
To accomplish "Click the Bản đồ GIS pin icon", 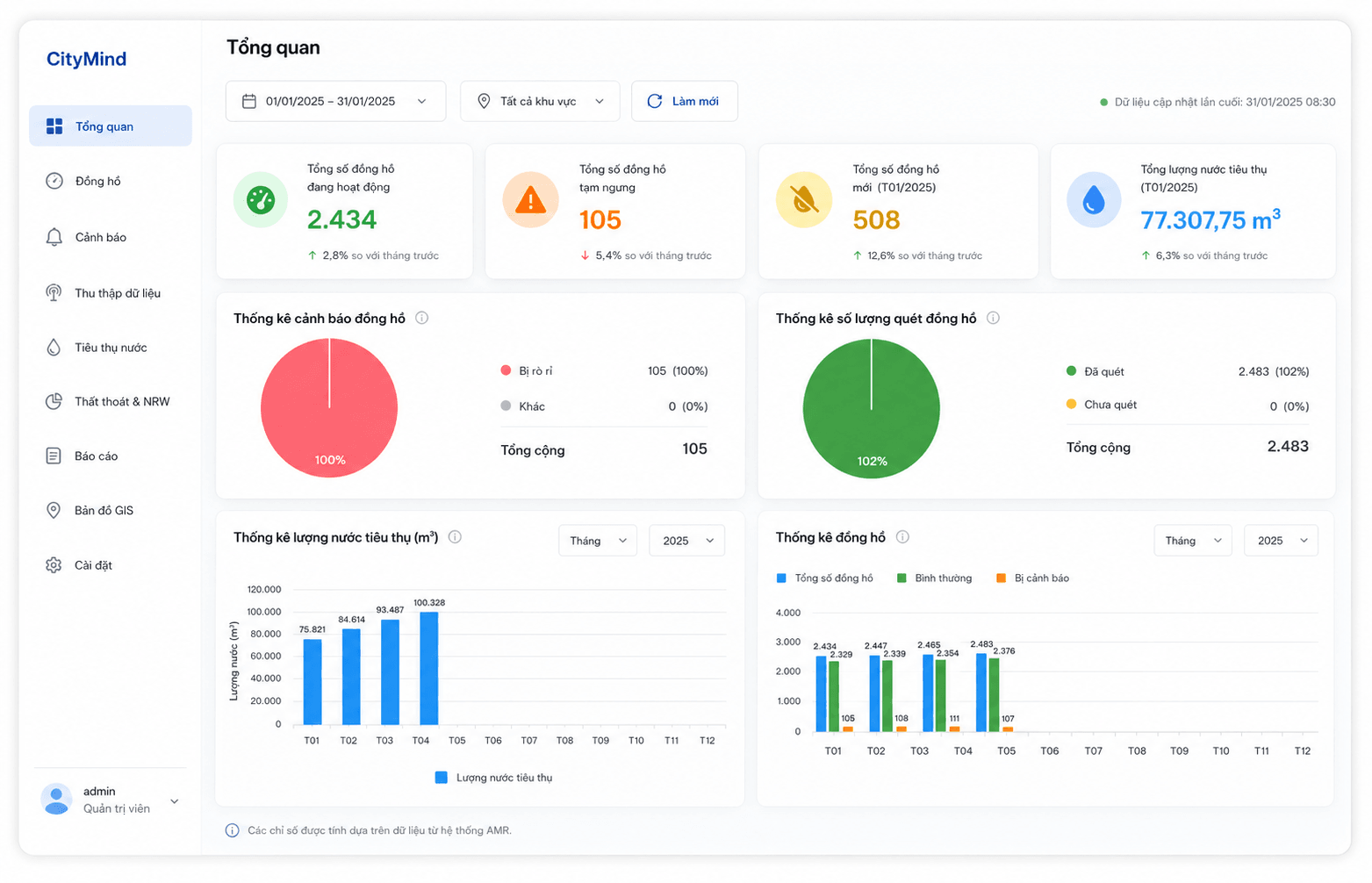I will click(x=54, y=510).
